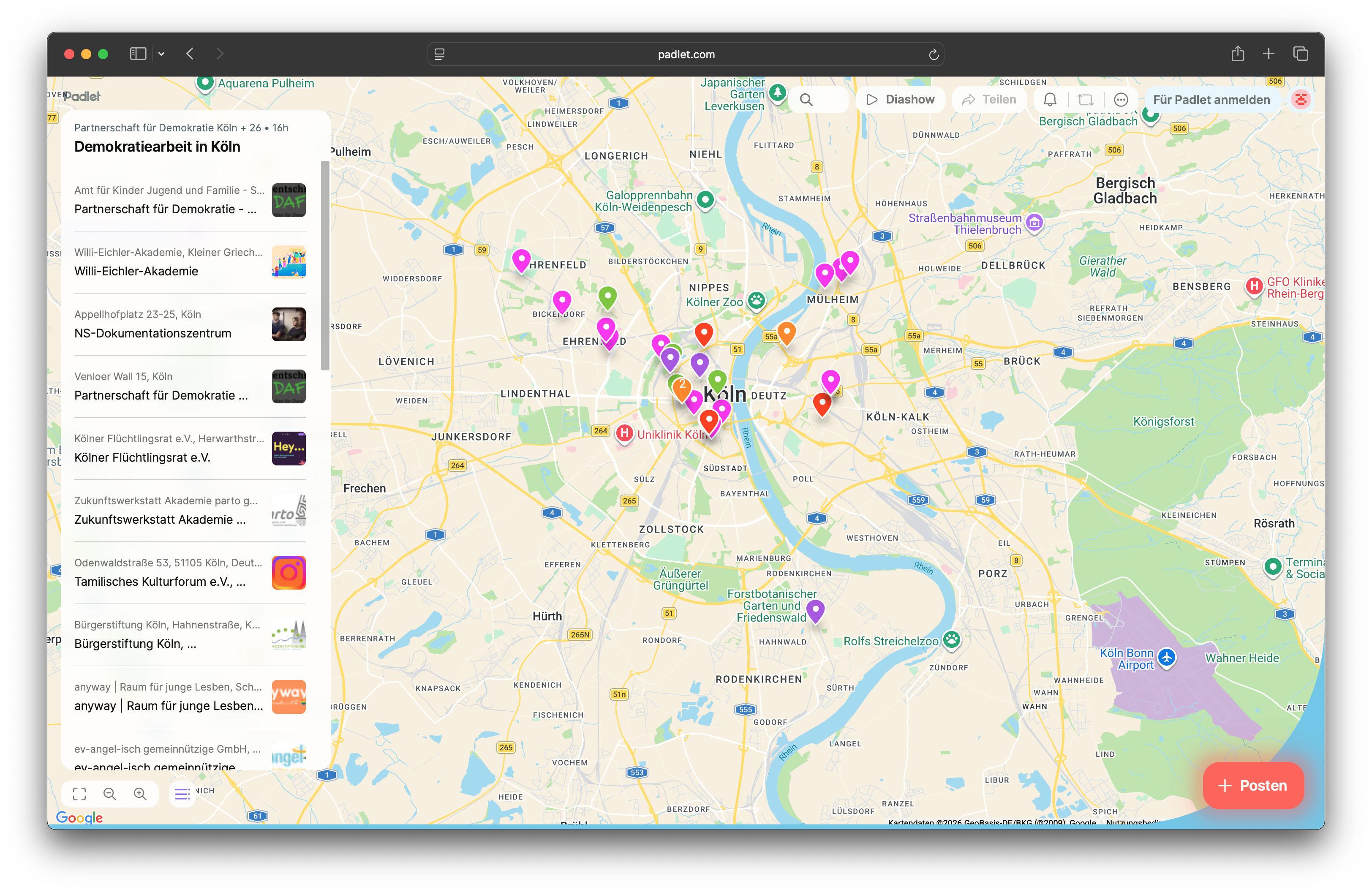Image resolution: width=1372 pixels, height=892 pixels.
Task: Click the Teilen share button
Action: point(989,100)
